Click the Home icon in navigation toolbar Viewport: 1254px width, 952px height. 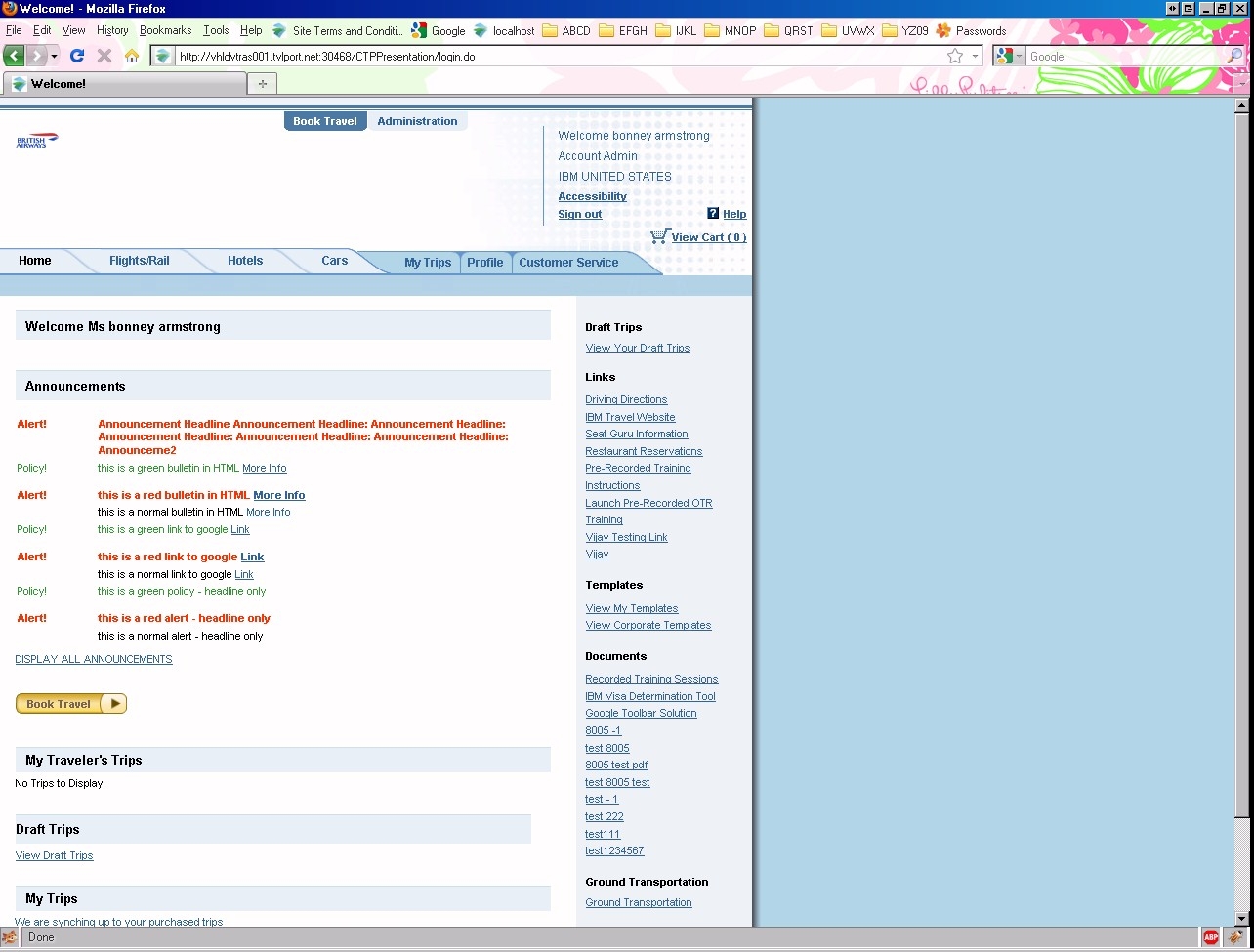[x=132, y=56]
